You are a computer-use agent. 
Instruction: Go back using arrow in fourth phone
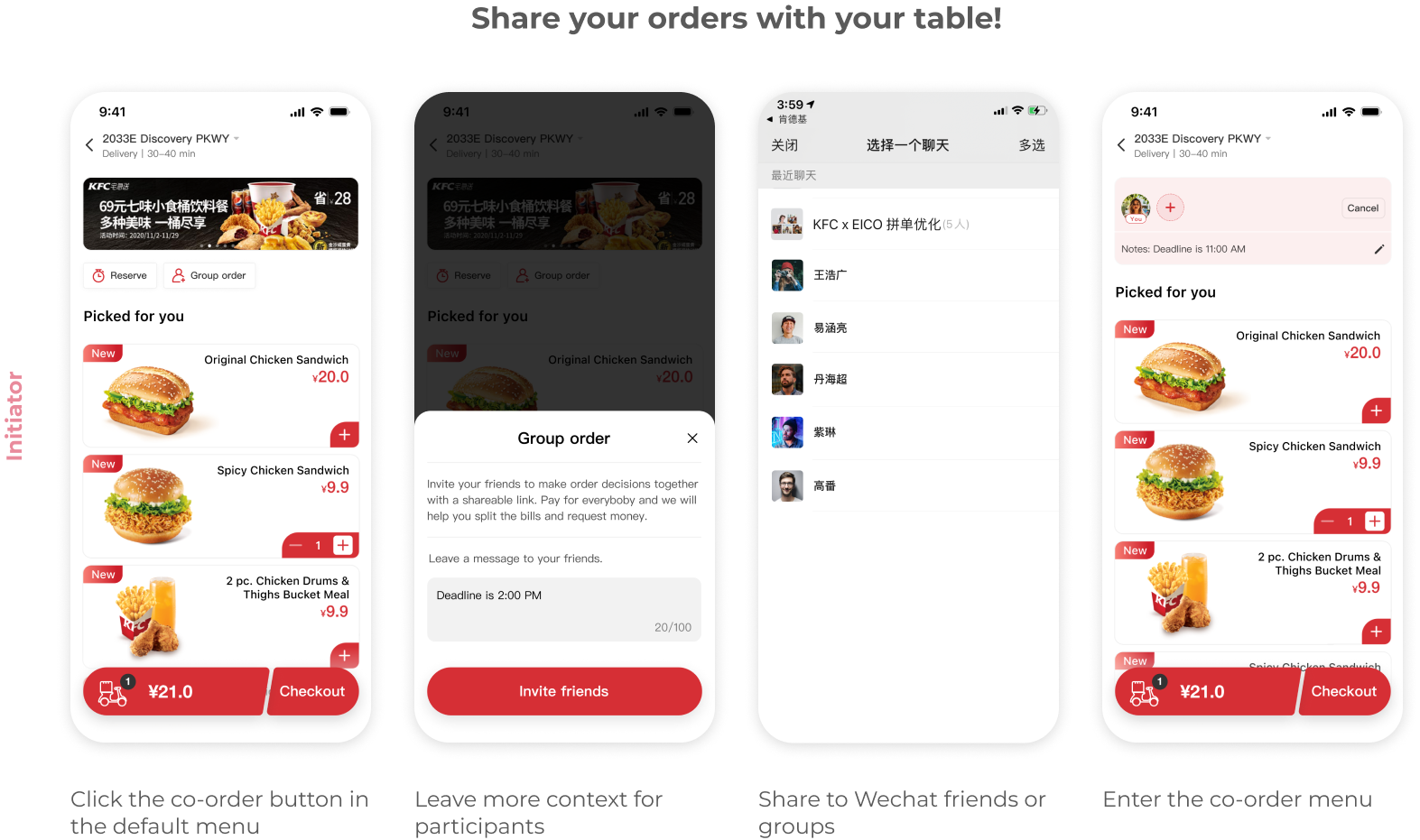point(1121,145)
